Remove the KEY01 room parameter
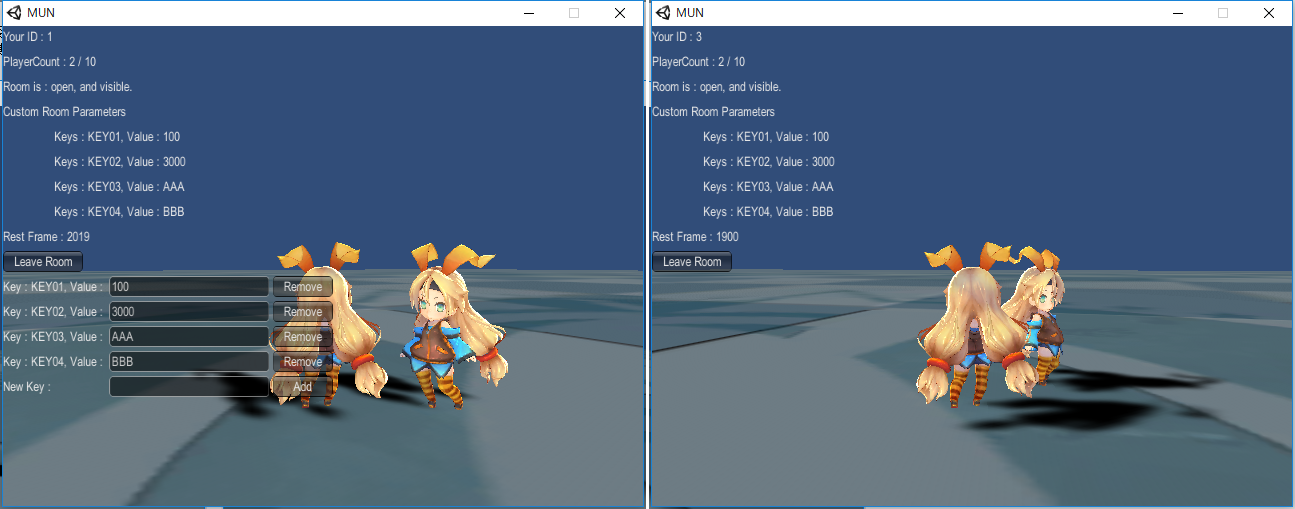This screenshot has height=509, width=1295. (303, 287)
